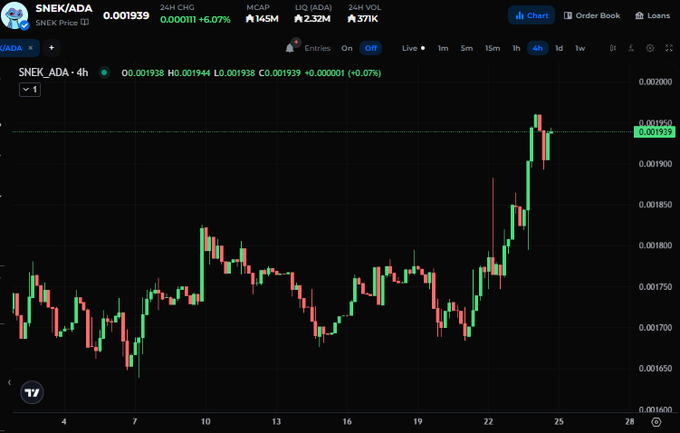Click date label 22 on time axis
Viewport: 680px width, 433px height.
point(488,421)
